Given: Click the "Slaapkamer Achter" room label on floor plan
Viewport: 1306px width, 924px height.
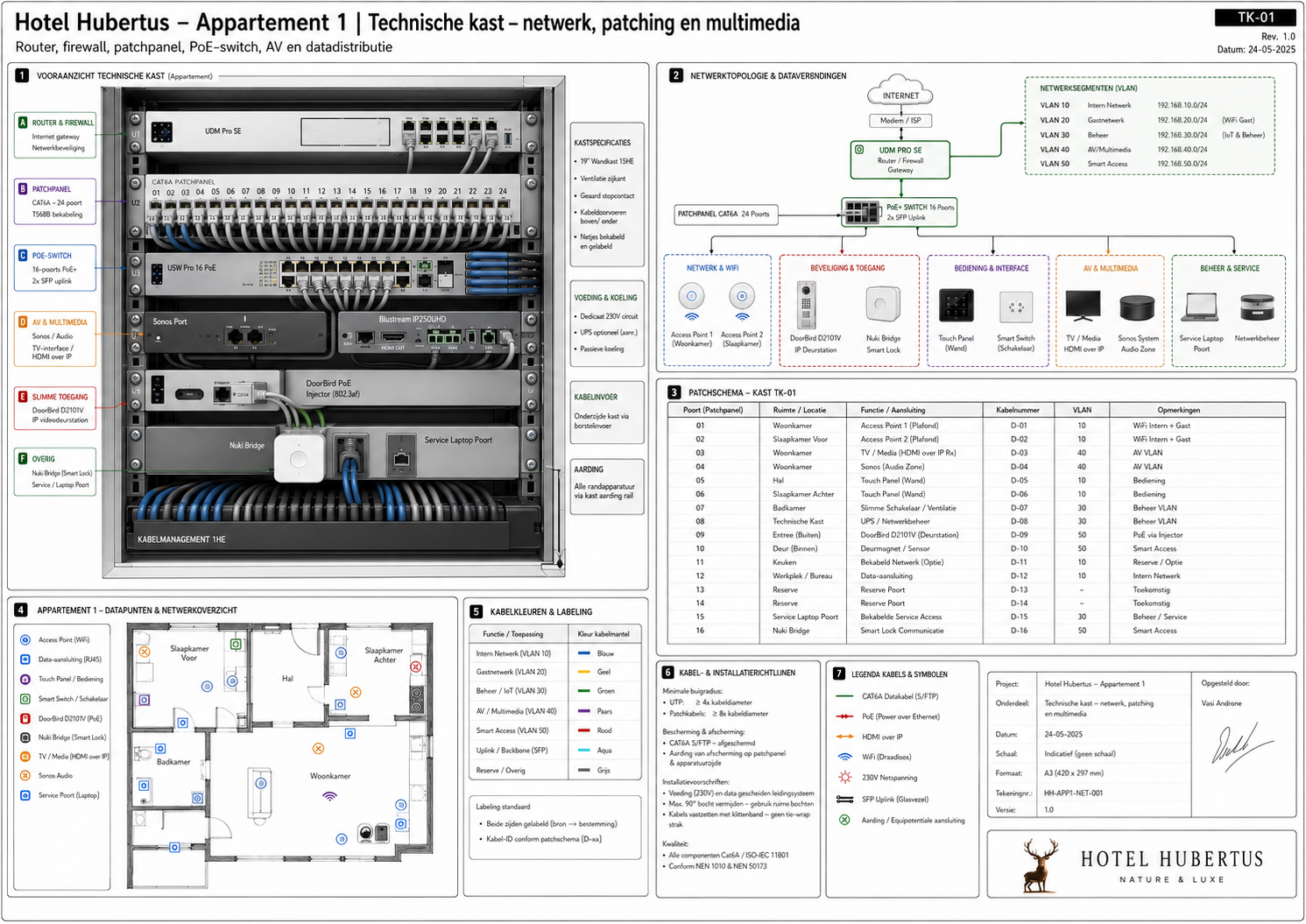Looking at the screenshot, I should (384, 655).
